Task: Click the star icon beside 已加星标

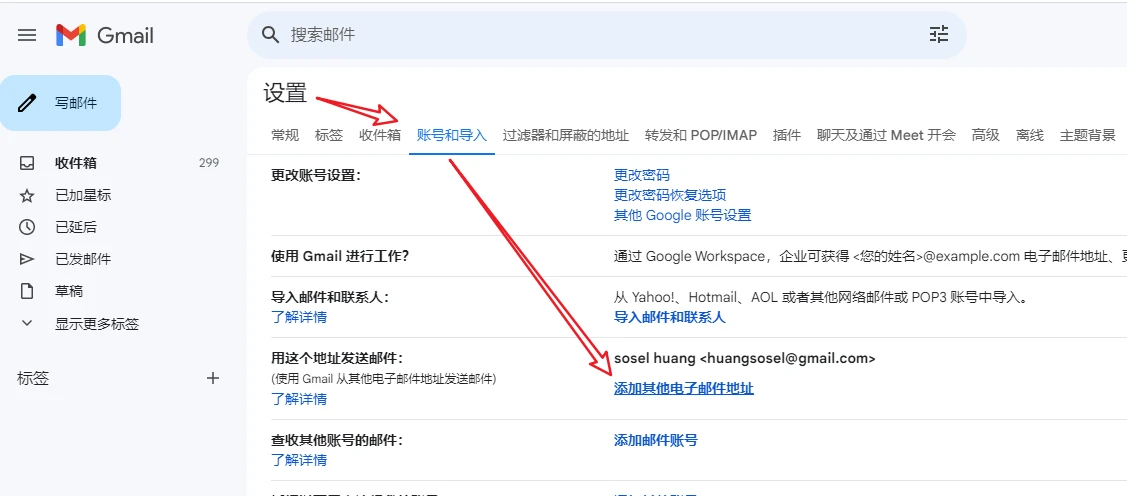Action: [27, 196]
